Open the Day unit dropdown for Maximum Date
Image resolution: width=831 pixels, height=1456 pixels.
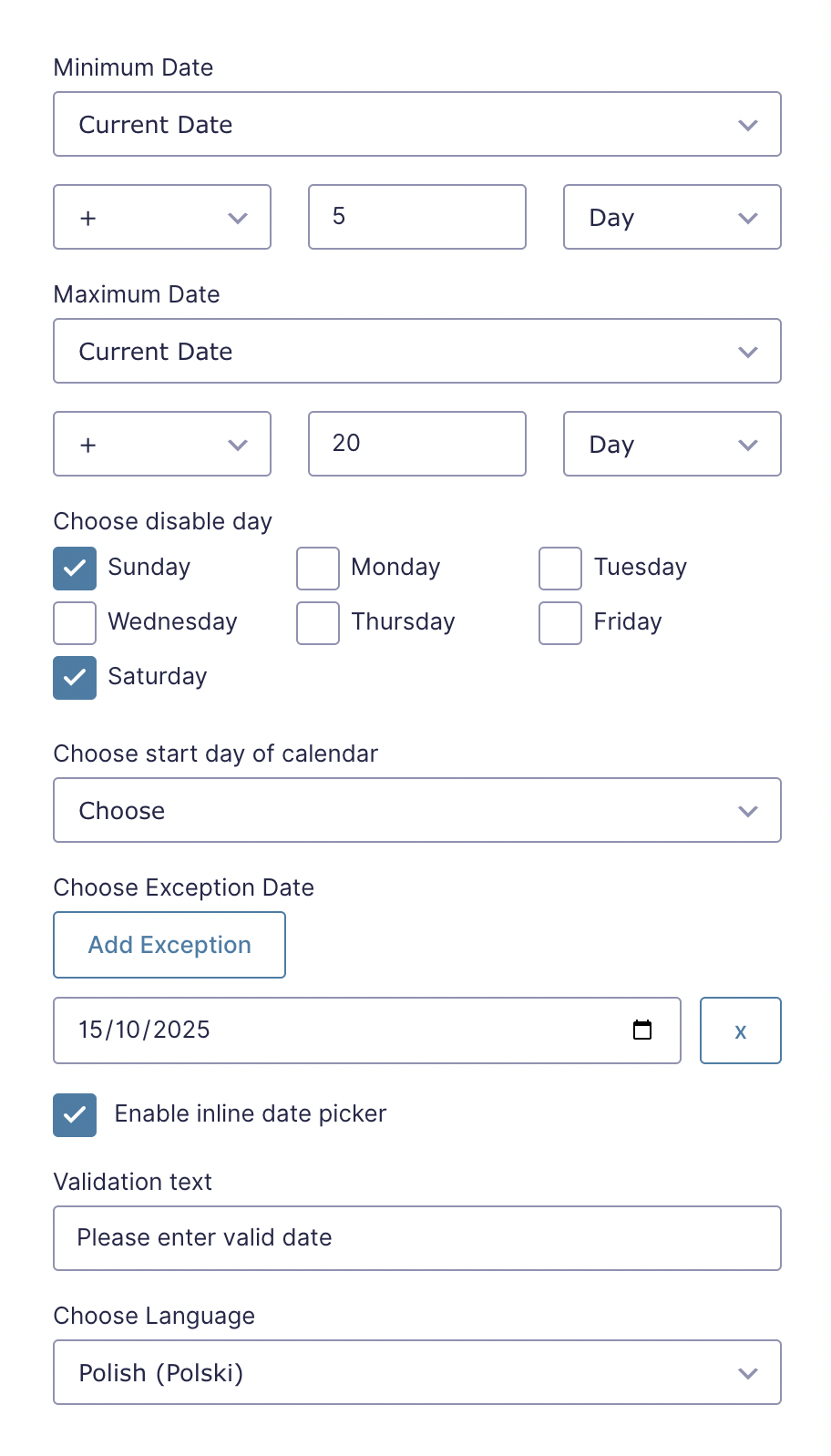tap(672, 444)
